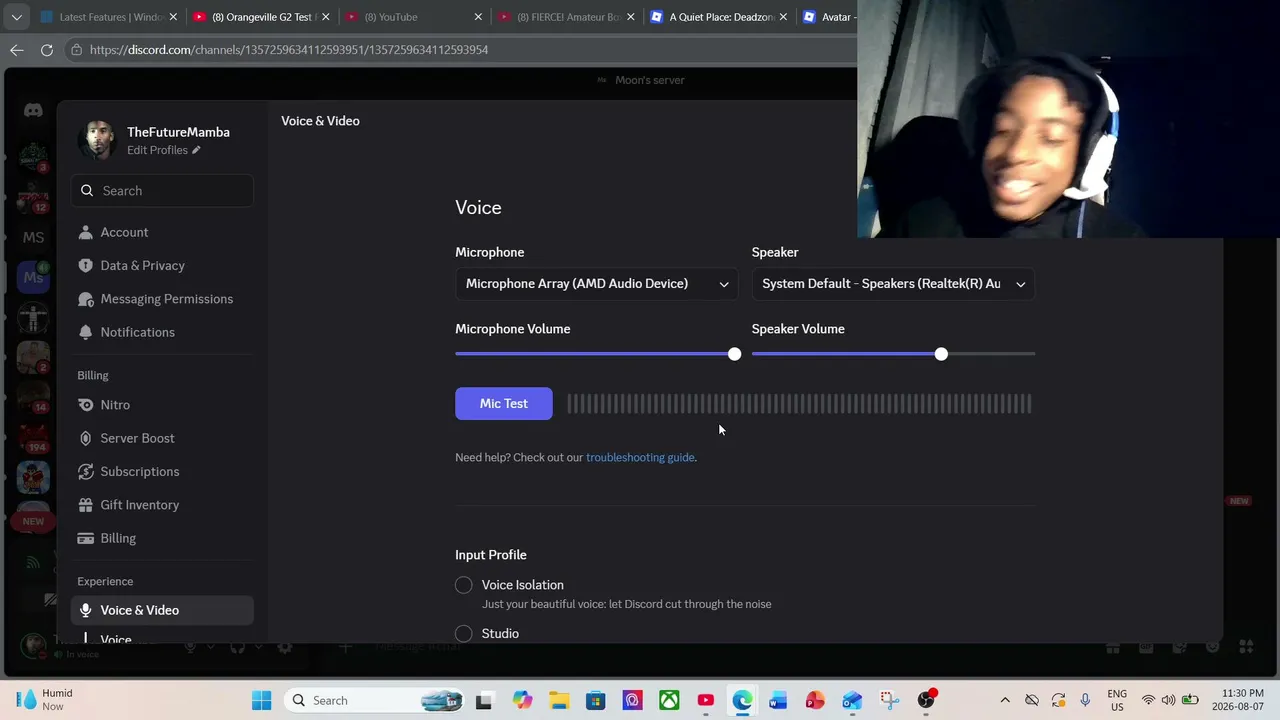Click the Server Boost gem icon
This screenshot has width=1280, height=720.
coord(85,438)
